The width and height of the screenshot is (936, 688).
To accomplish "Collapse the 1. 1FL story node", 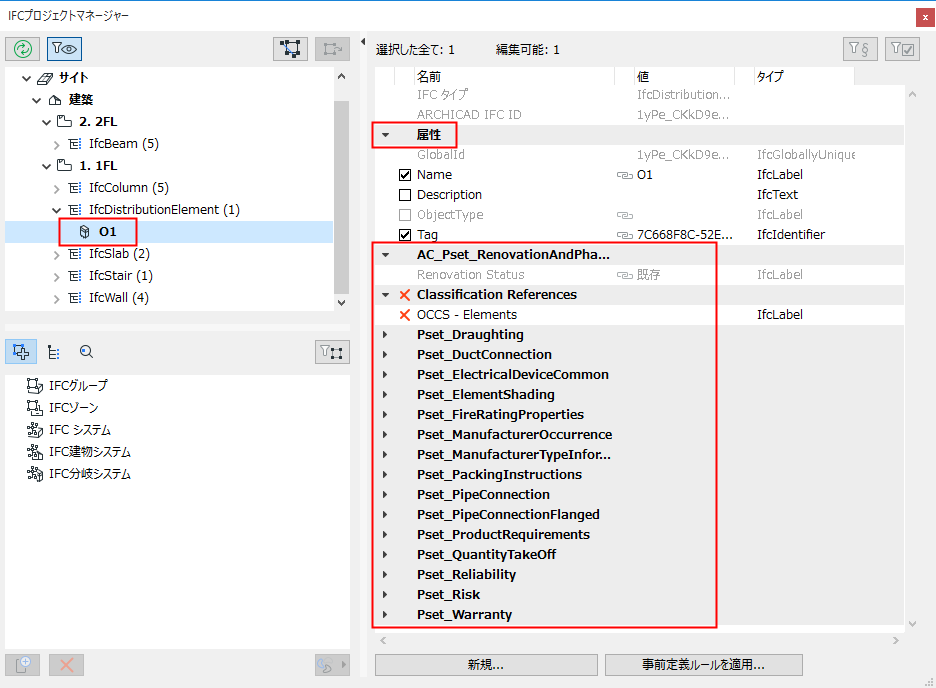I will pos(47,166).
